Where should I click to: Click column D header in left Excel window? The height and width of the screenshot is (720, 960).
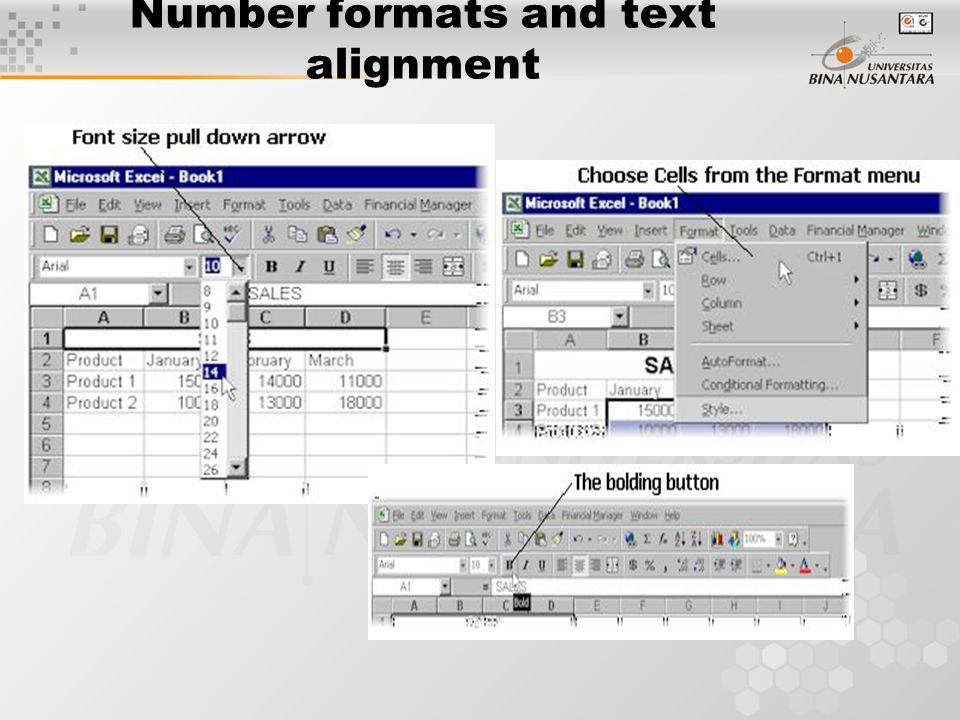pos(345,317)
